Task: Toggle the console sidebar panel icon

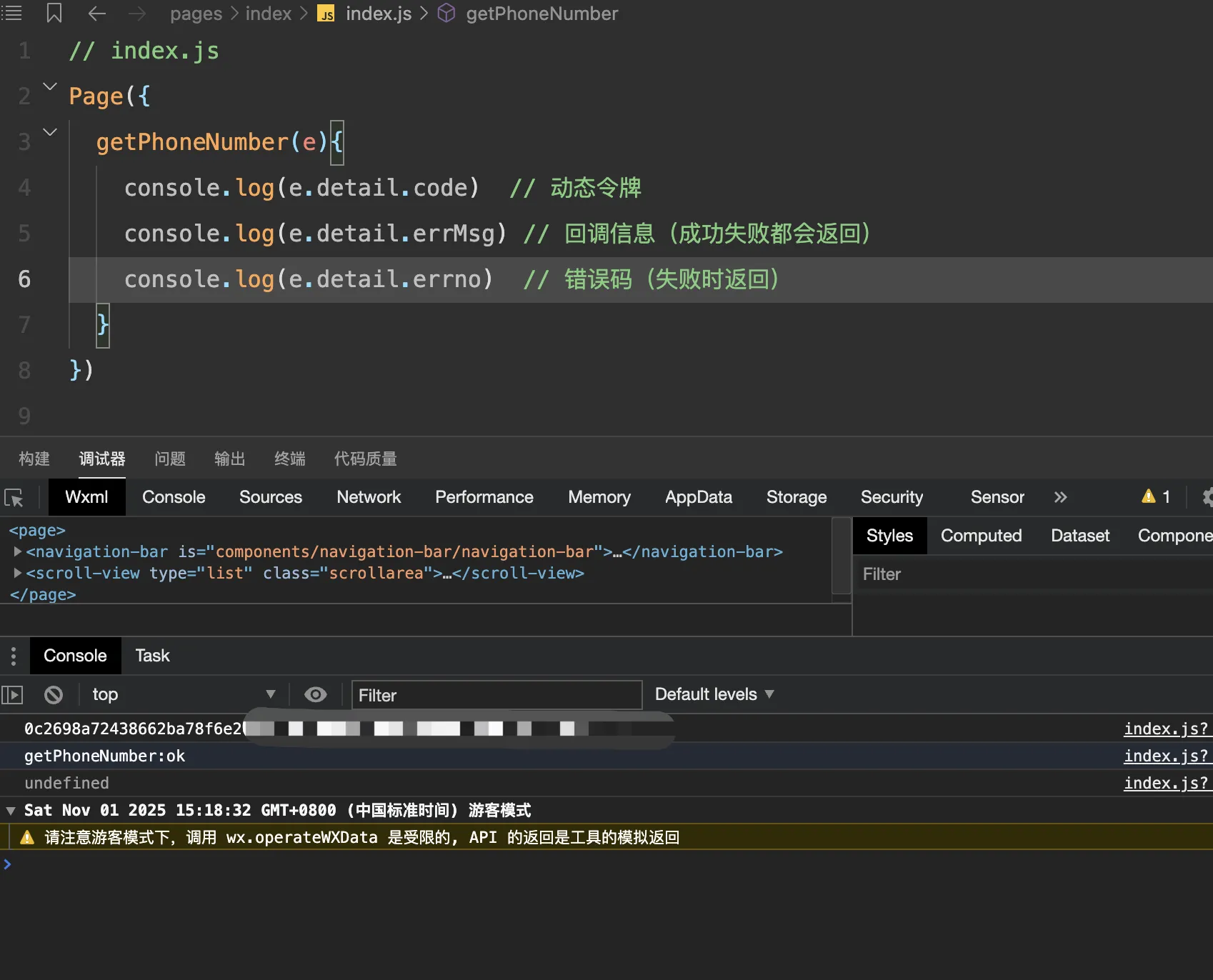Action: point(13,694)
